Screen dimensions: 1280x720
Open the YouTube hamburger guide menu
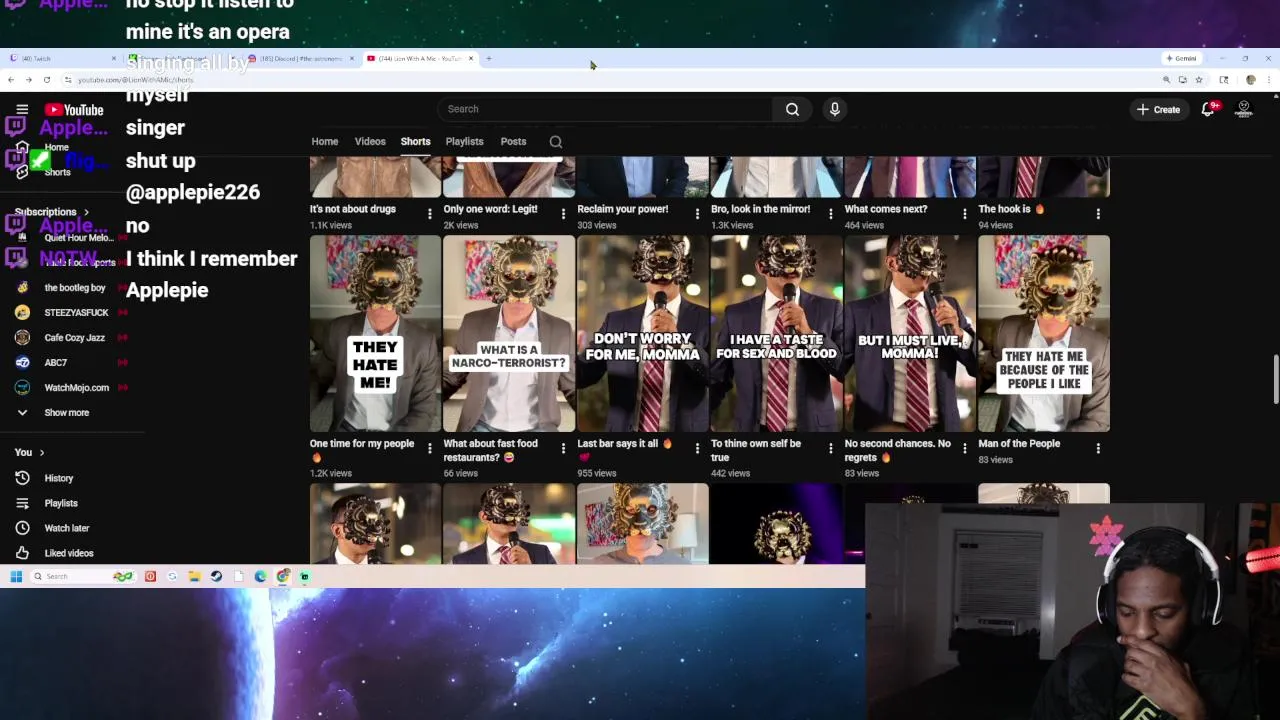(22, 109)
